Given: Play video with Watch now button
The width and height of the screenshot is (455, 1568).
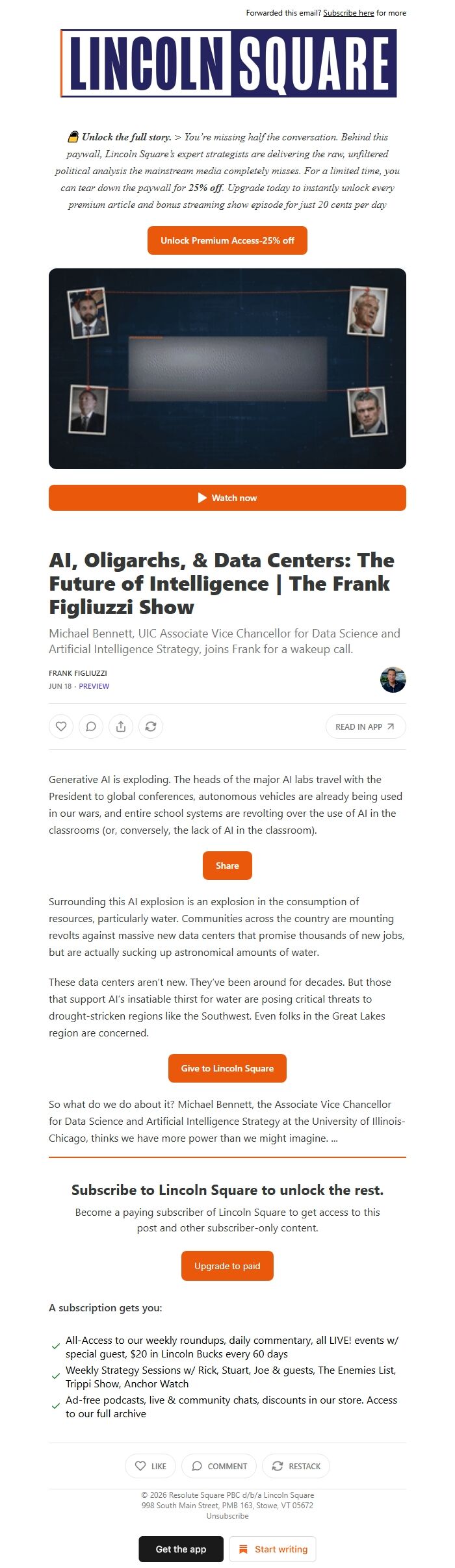Looking at the screenshot, I should point(227,498).
